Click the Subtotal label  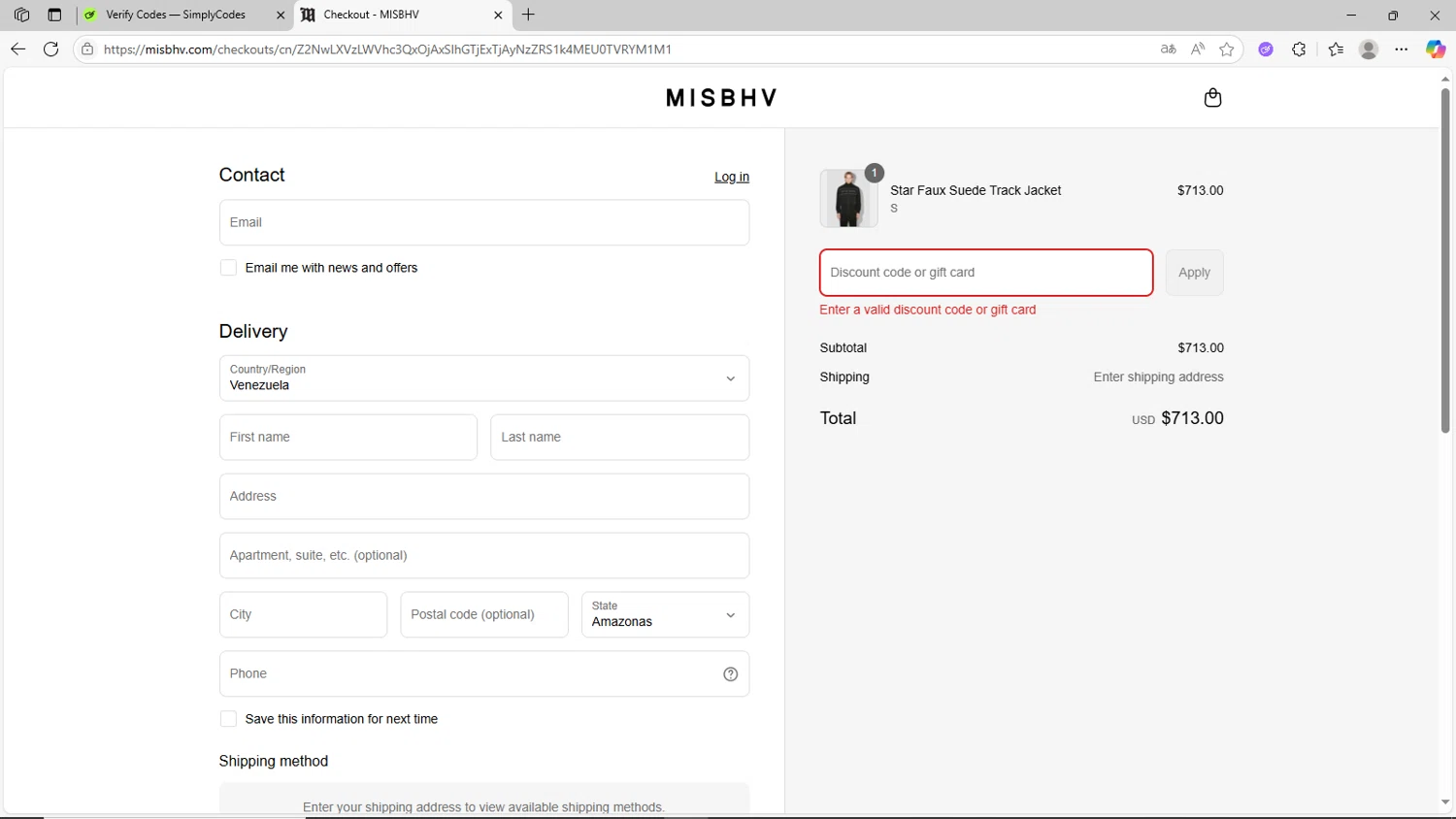pos(843,348)
